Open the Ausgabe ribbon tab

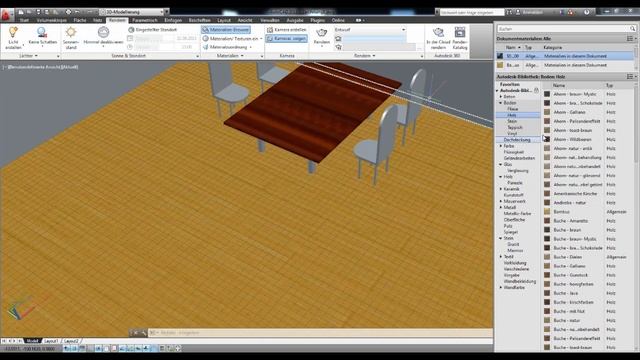point(295,20)
